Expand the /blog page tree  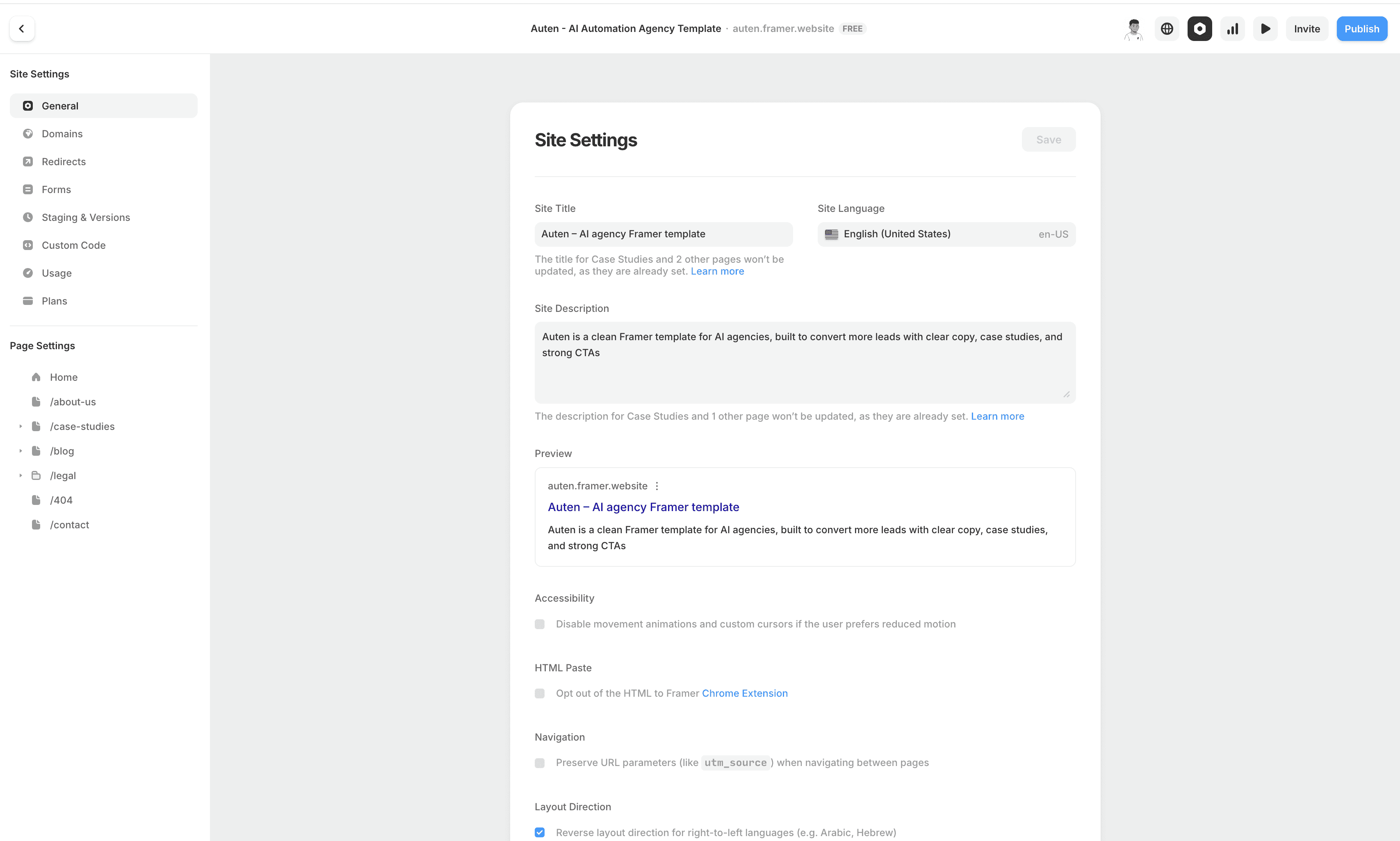[21, 451]
